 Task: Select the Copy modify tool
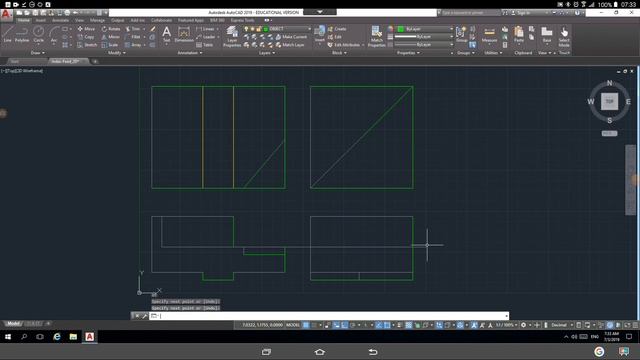86,37
